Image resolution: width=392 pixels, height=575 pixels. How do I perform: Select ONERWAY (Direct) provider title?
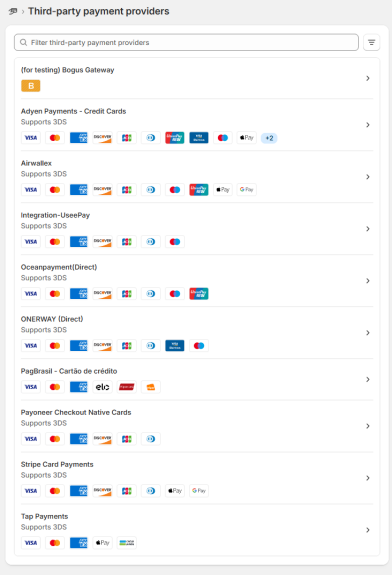[52, 319]
